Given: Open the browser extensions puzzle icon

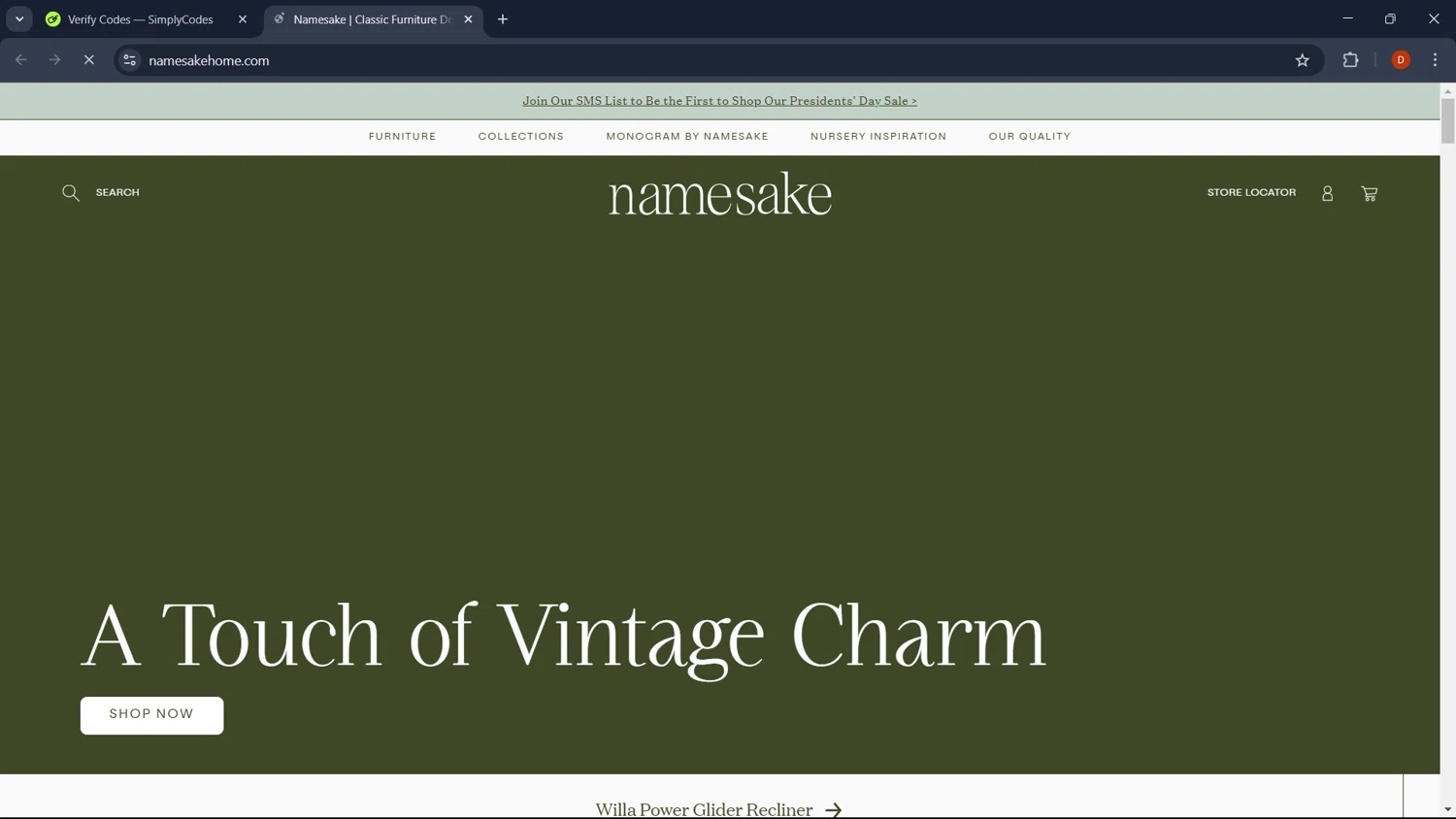Looking at the screenshot, I should [x=1350, y=60].
